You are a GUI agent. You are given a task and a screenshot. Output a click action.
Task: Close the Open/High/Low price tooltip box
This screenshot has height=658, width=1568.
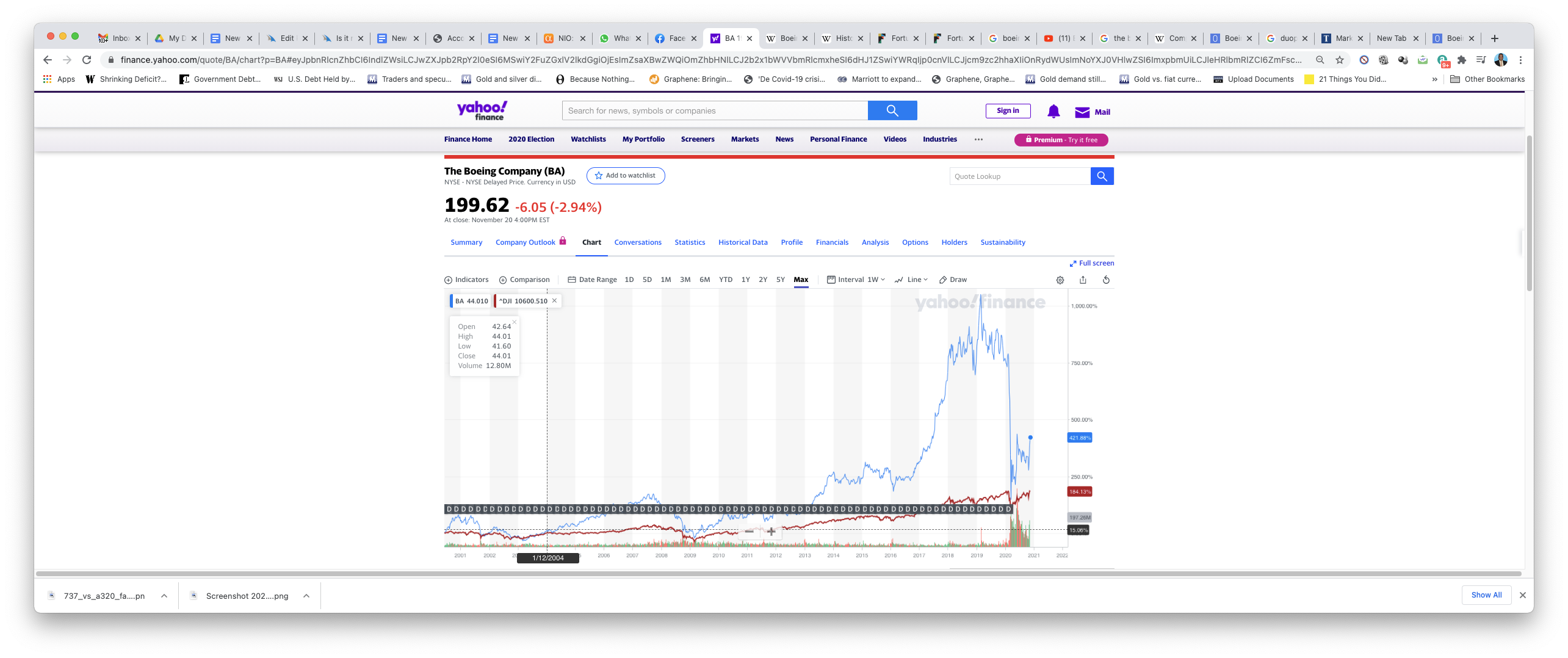515,322
